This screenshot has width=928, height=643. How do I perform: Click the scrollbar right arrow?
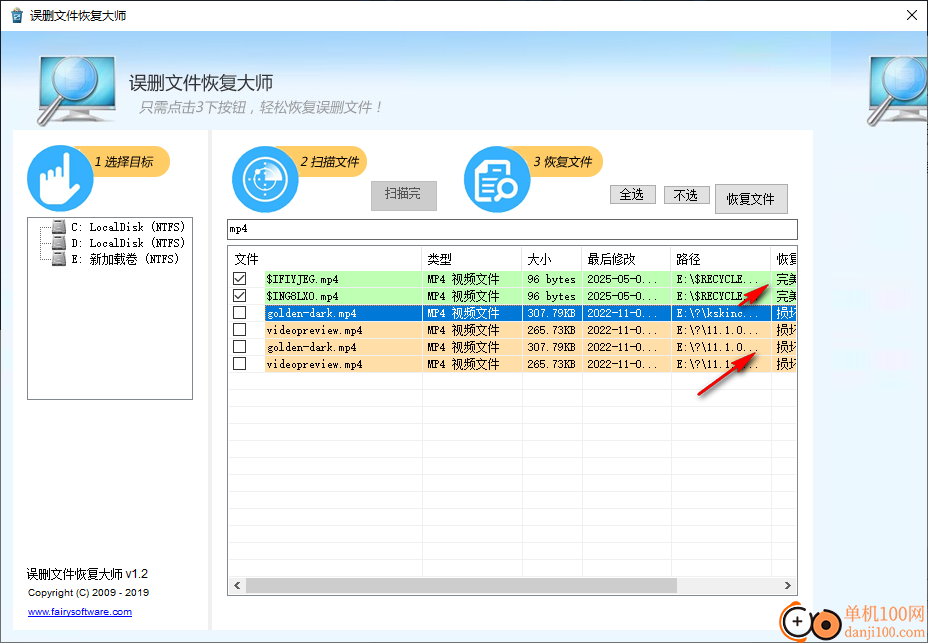[788, 586]
